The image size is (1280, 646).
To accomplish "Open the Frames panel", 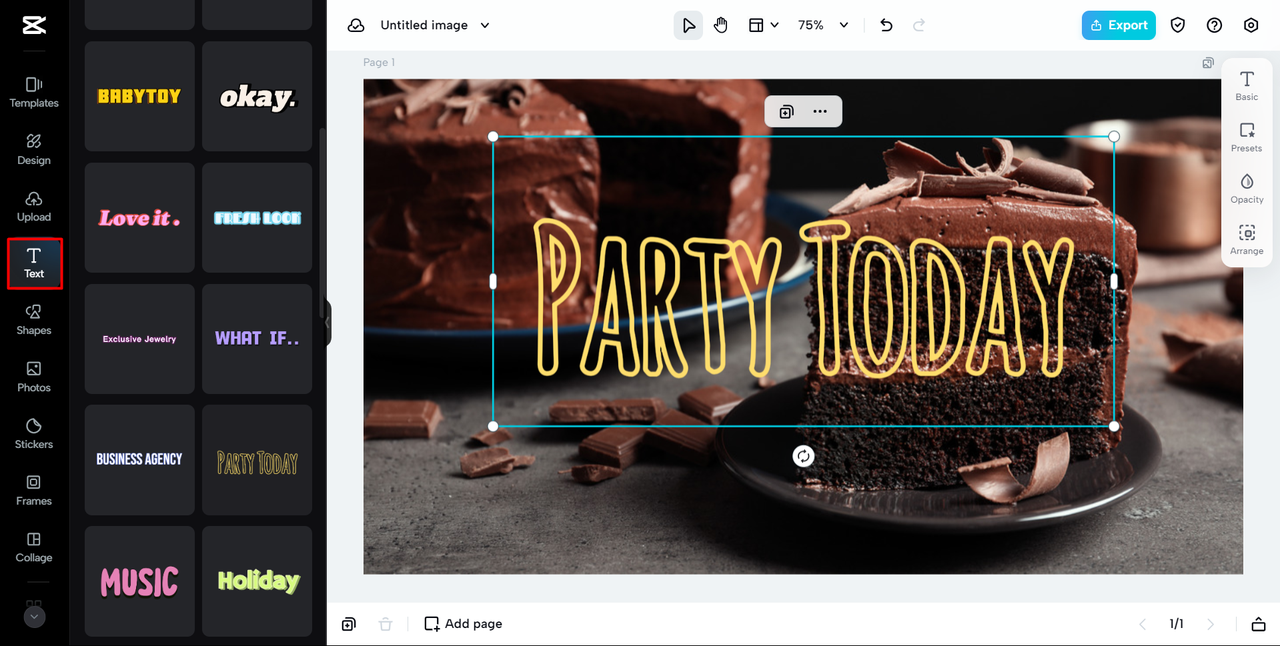I will point(34,490).
